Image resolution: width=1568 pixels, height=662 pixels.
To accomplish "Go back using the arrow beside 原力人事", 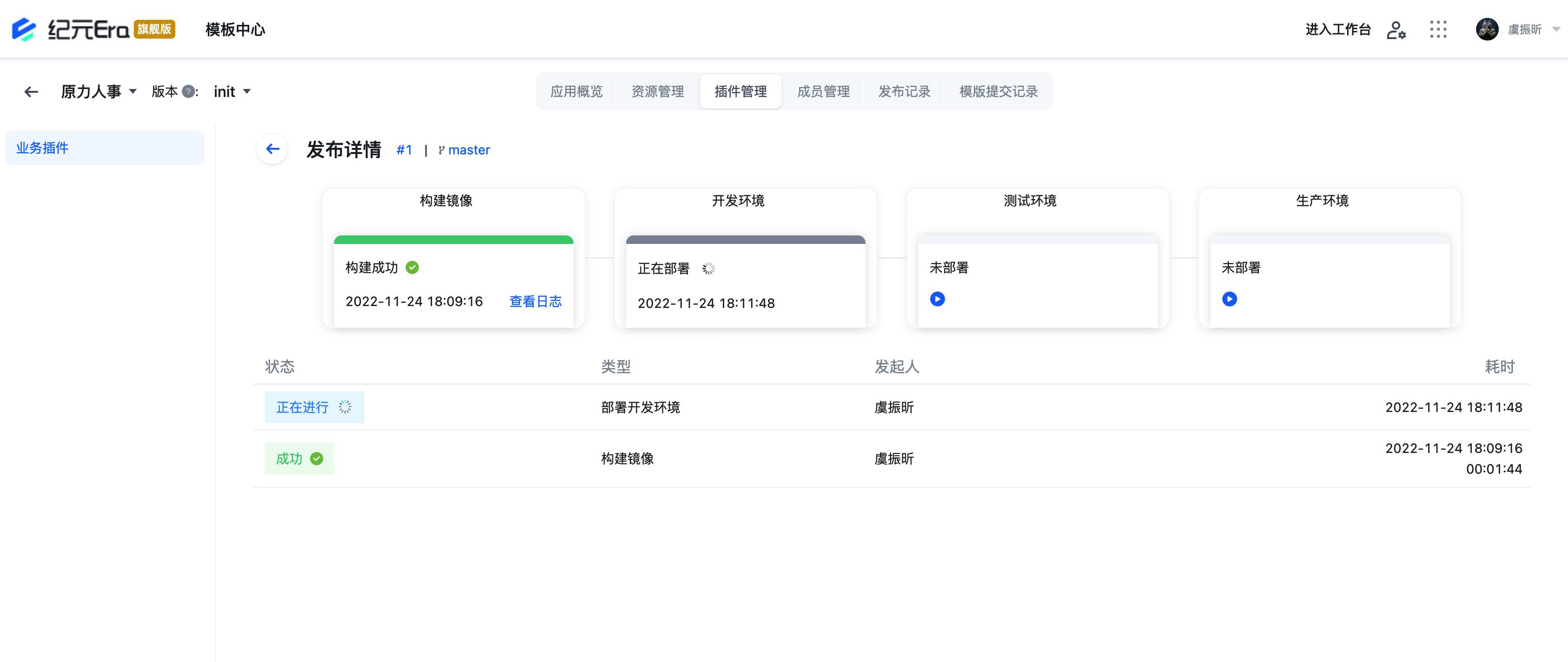I will [x=31, y=92].
